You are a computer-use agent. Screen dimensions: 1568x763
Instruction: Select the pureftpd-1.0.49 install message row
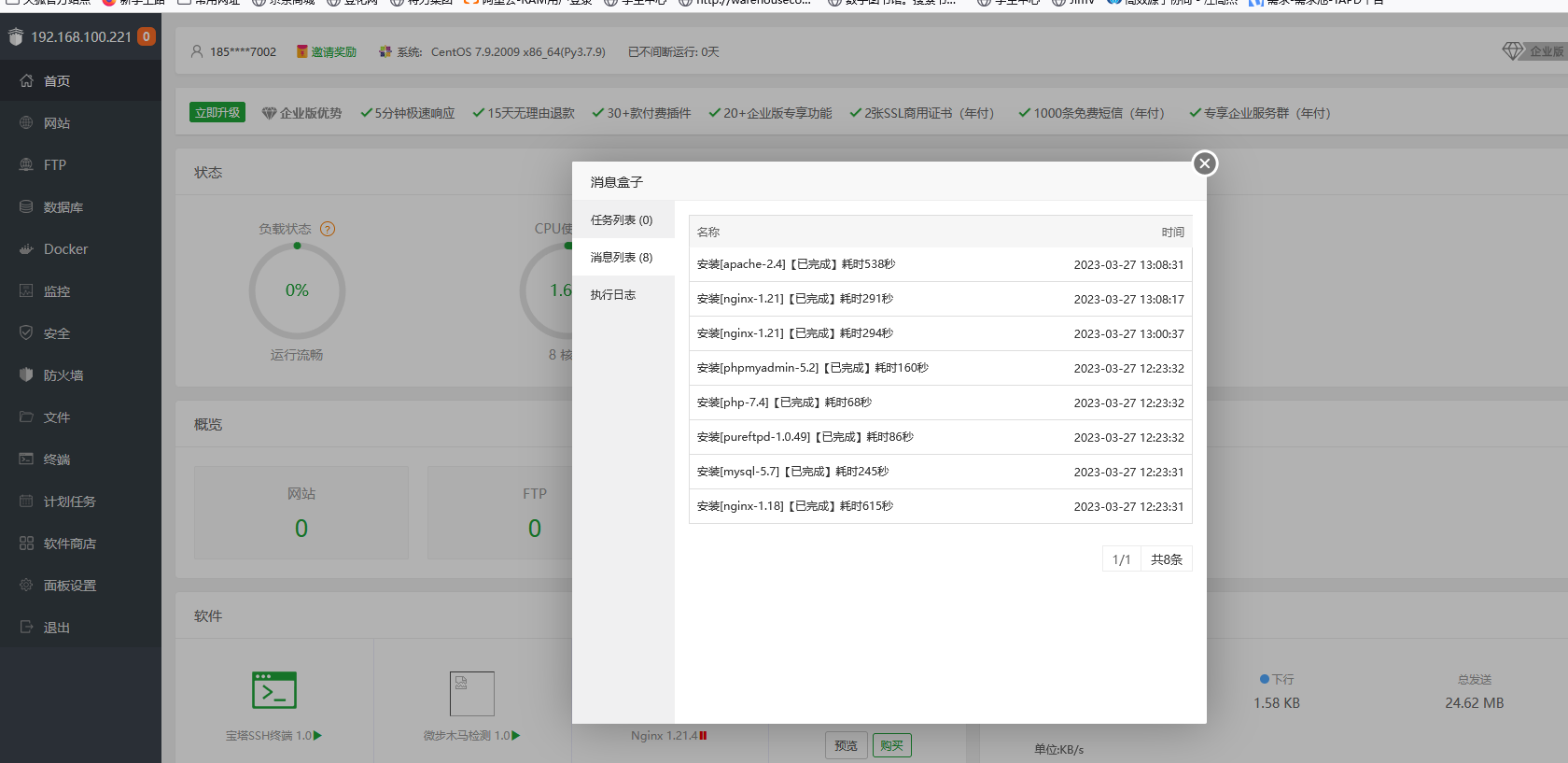click(x=941, y=437)
